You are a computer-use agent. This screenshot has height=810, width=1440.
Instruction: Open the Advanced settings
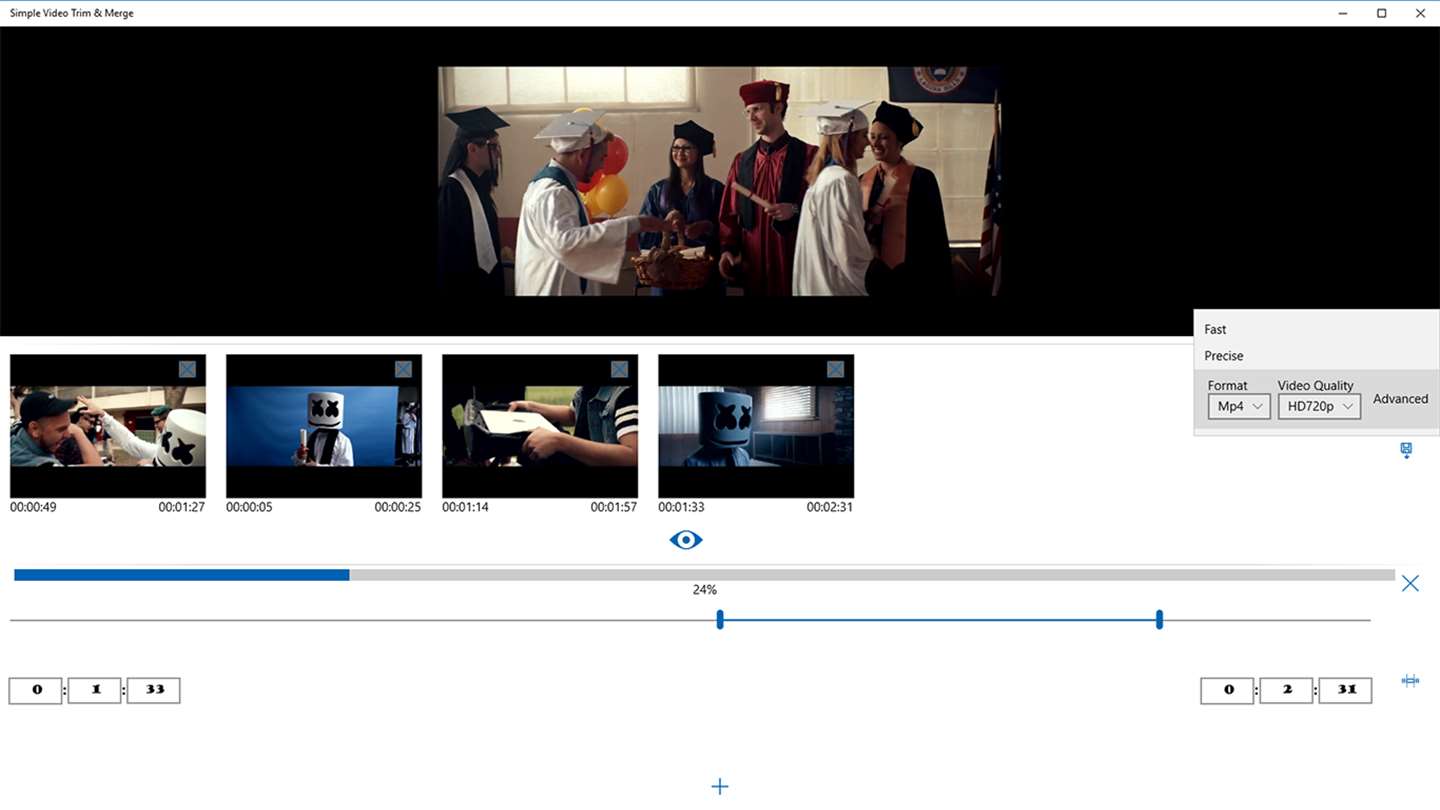pos(1400,399)
